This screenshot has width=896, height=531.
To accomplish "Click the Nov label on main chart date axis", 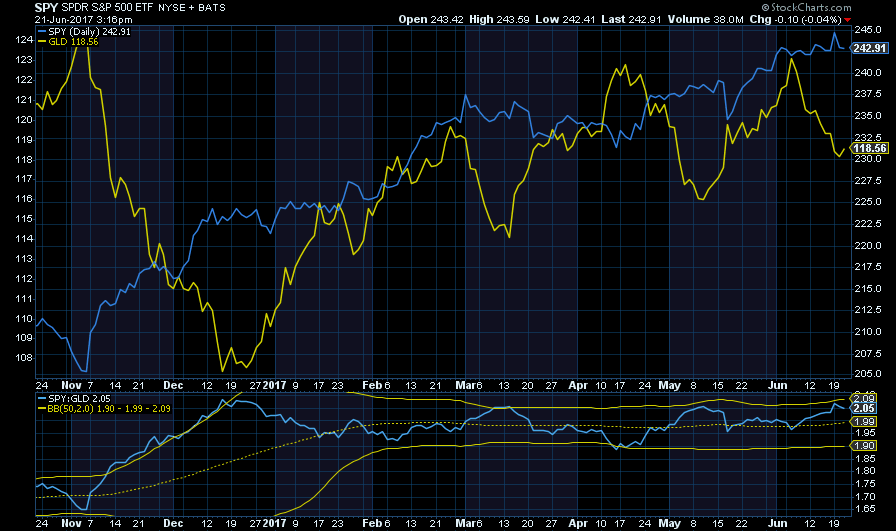I will click(x=71, y=385).
